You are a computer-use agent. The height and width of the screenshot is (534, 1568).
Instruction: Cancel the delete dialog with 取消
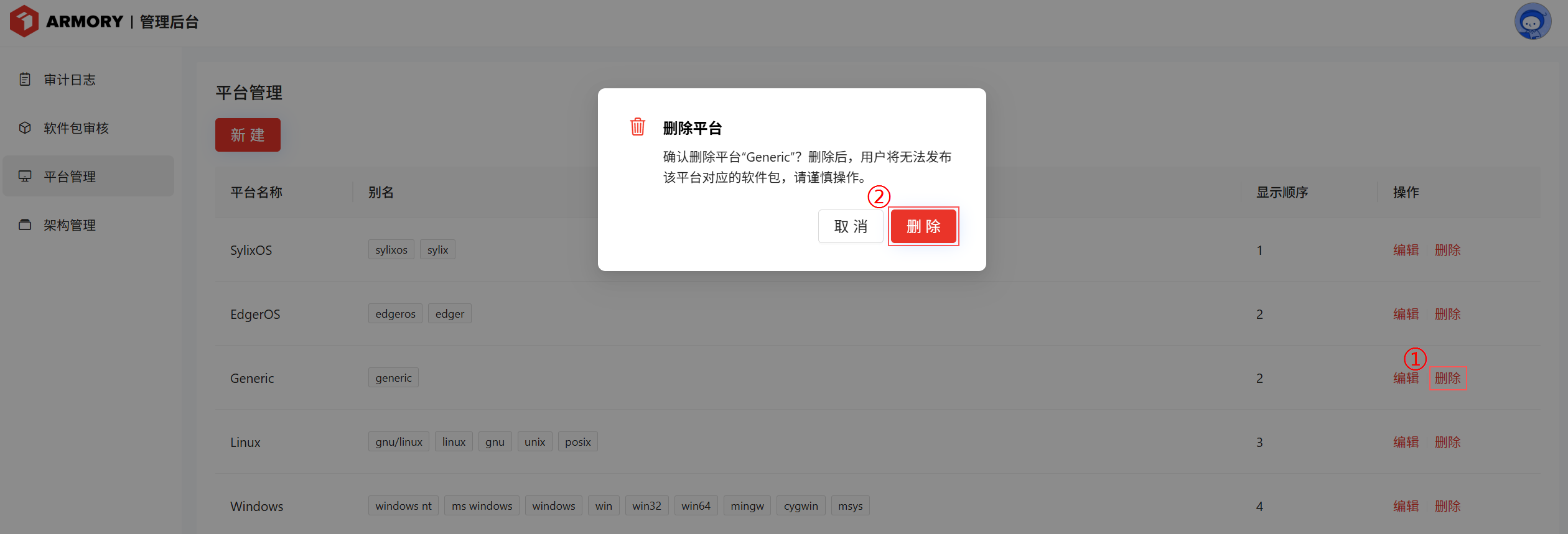coord(850,226)
